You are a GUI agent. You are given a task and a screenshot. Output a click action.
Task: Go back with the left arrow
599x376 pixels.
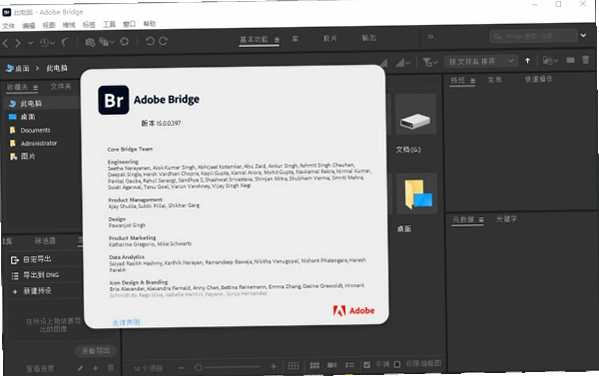click(5, 43)
